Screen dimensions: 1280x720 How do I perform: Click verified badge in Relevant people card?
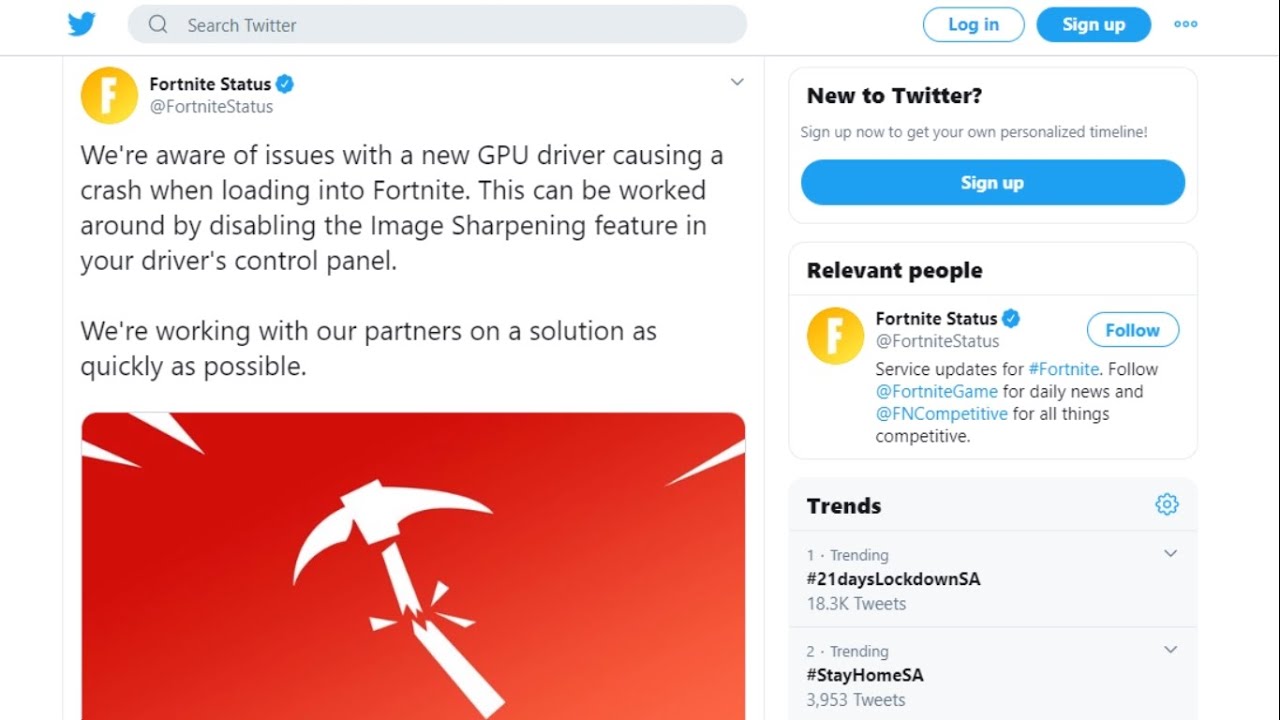pos(1011,318)
